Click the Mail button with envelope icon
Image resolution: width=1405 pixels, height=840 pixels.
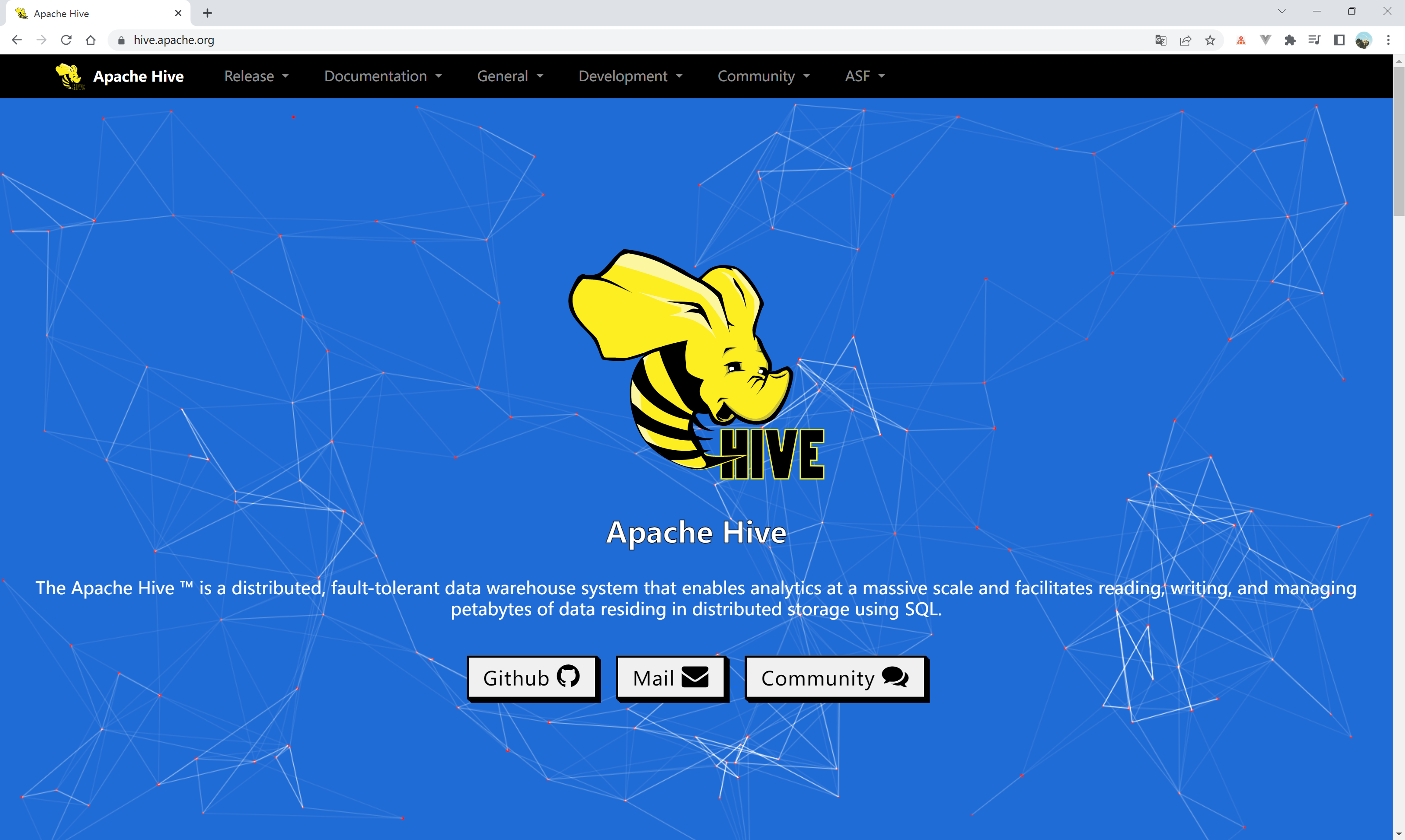coord(671,677)
